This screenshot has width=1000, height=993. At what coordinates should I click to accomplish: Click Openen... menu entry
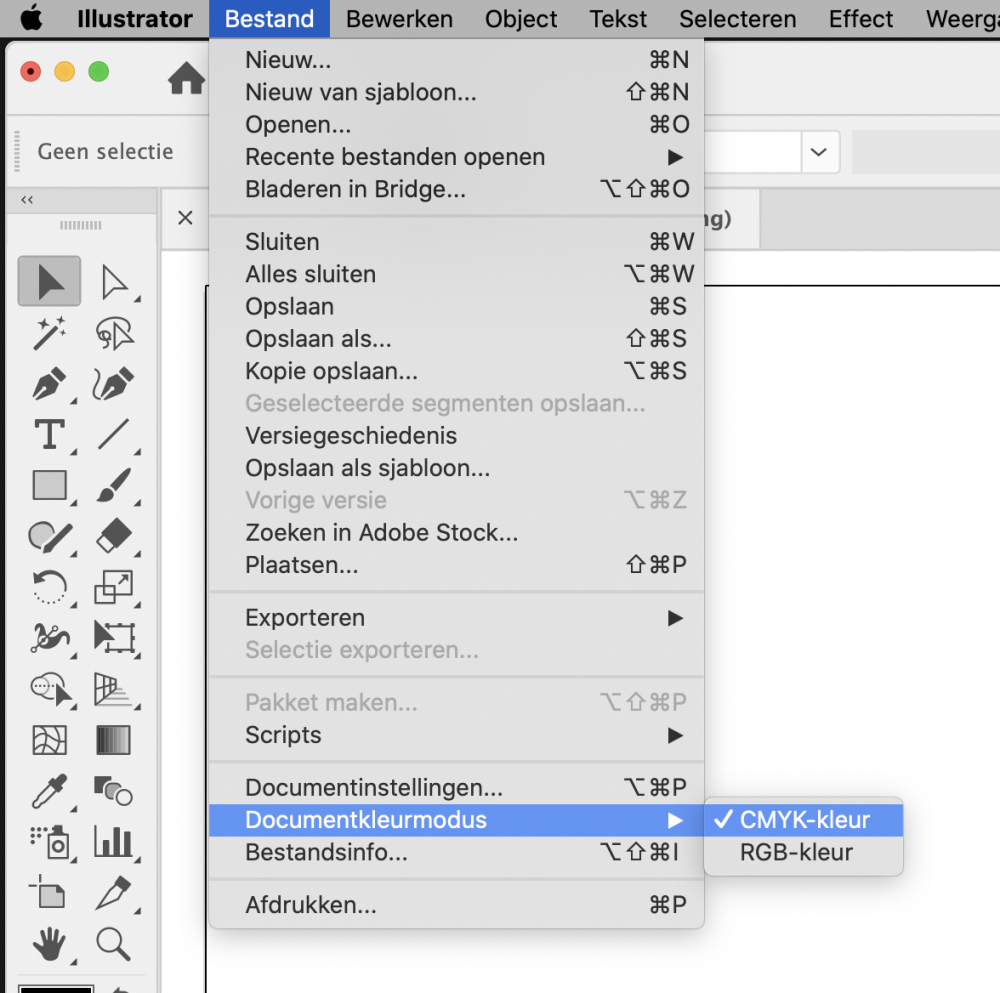[x=457, y=124]
